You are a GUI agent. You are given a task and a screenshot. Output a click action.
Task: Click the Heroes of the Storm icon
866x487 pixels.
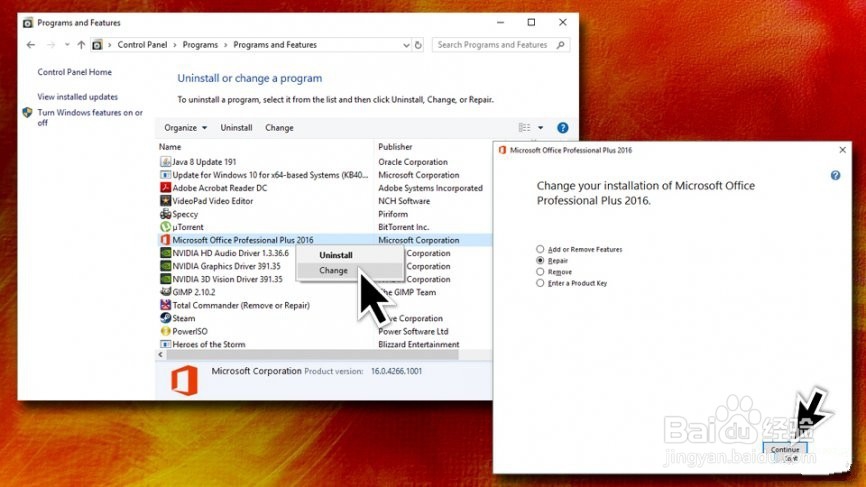tap(165, 344)
